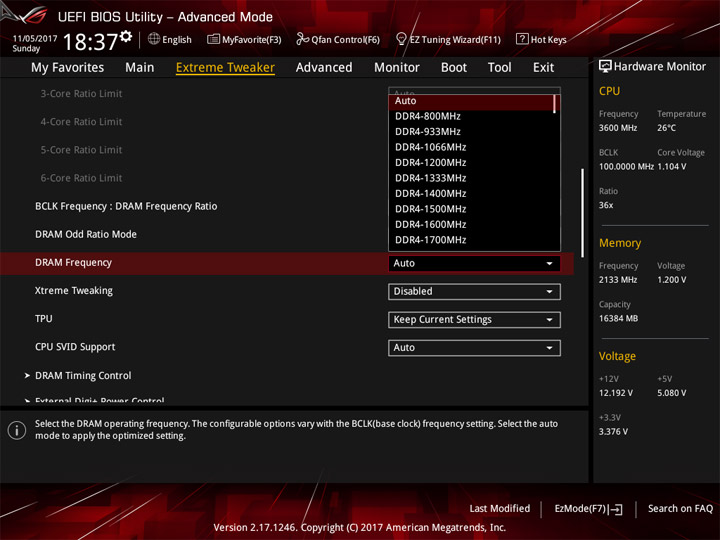Viewport: 720px width, 540px height.
Task: Click the 11/05/2017 date
Action: pyautogui.click(x=34, y=39)
